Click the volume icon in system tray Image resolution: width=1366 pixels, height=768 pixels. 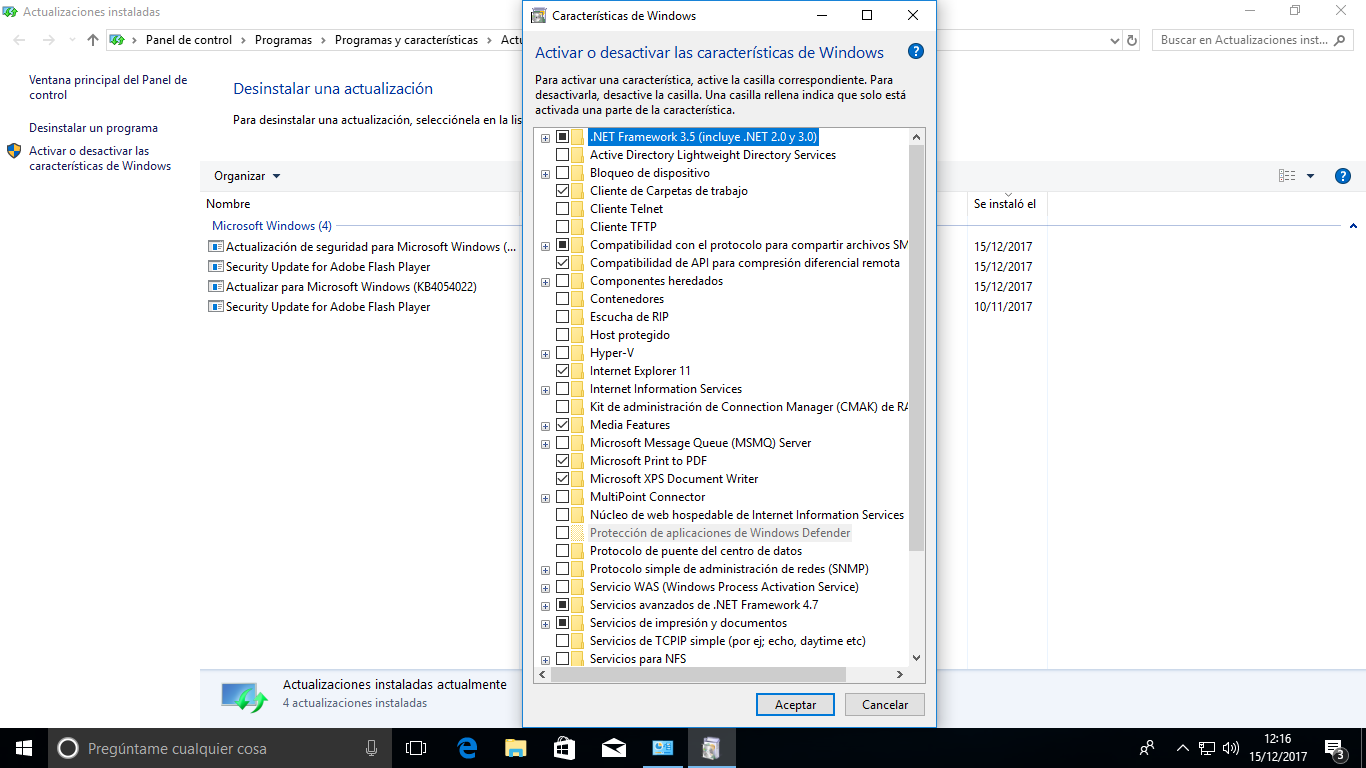pyautogui.click(x=1231, y=748)
